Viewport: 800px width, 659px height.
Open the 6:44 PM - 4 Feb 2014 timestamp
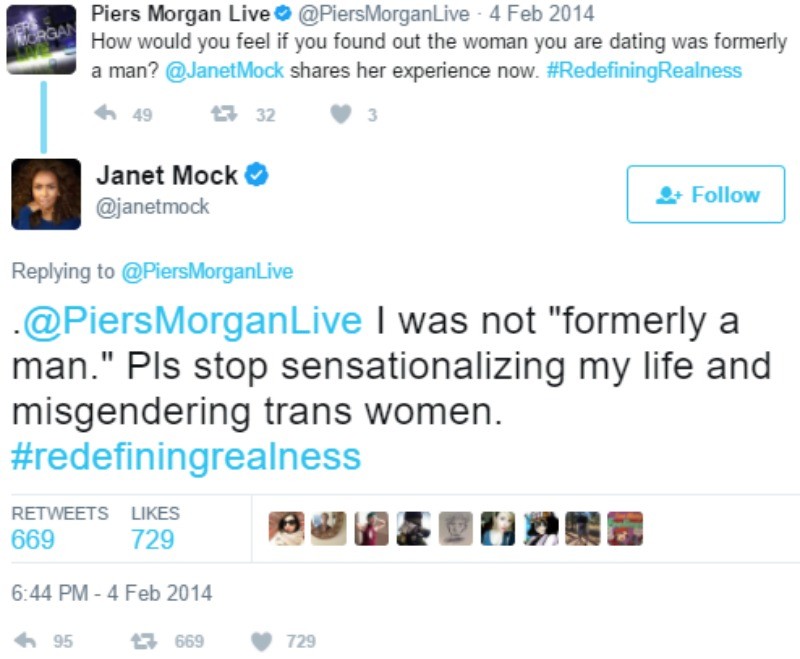[111, 592]
